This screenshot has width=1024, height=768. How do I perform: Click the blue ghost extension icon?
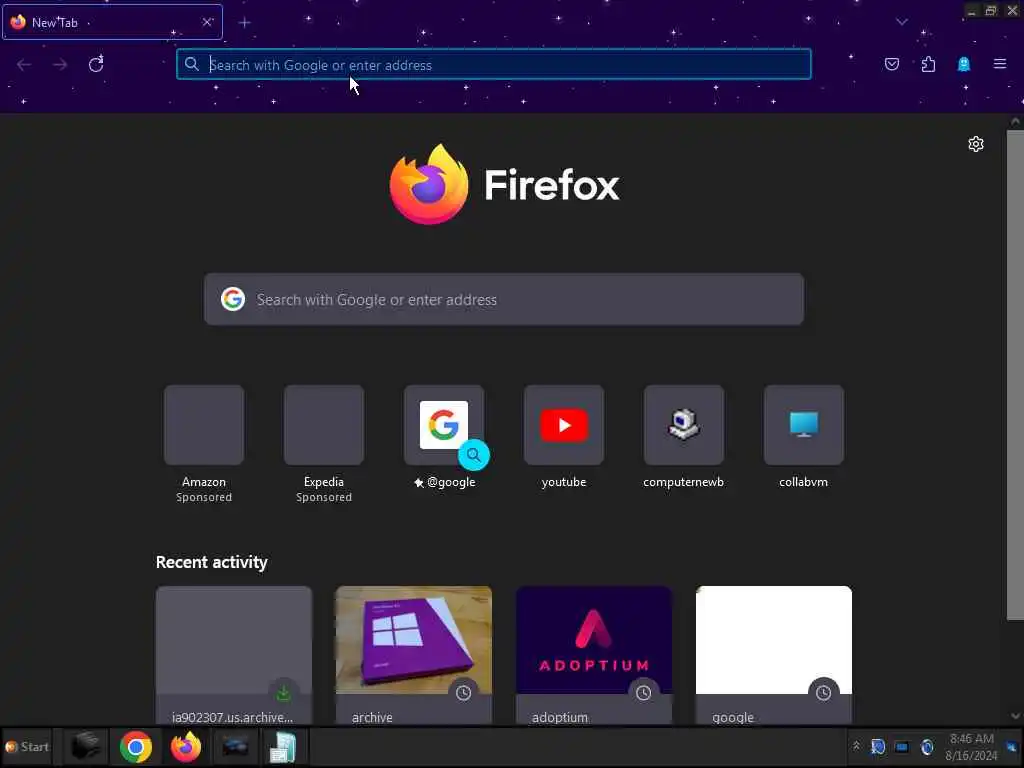point(964,64)
